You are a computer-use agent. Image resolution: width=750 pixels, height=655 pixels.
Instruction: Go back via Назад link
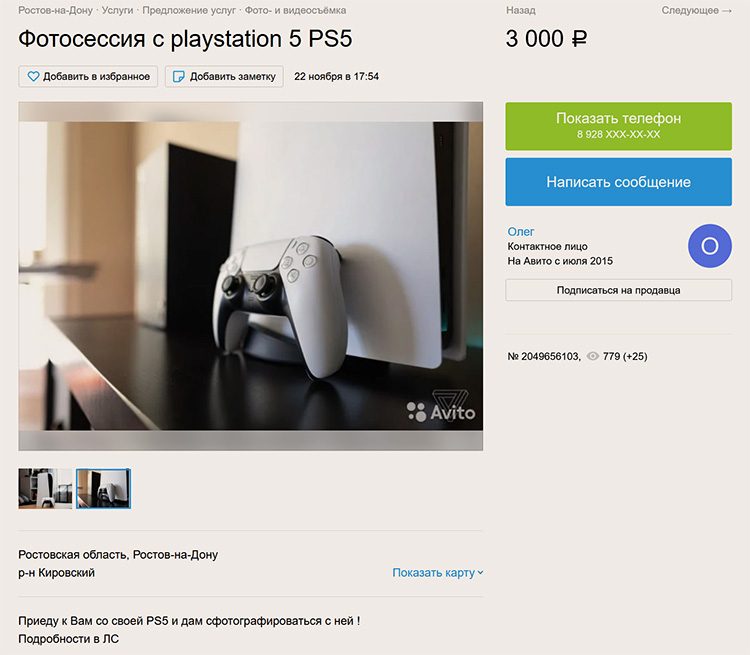[521, 10]
